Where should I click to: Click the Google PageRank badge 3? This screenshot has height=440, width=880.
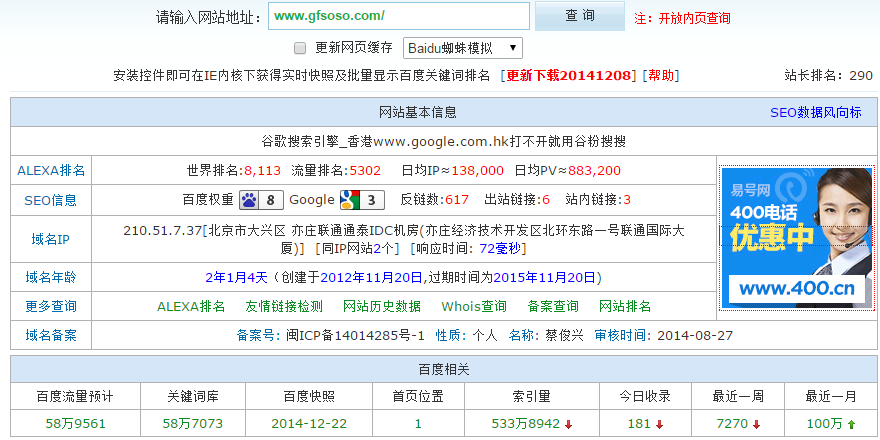point(362,200)
